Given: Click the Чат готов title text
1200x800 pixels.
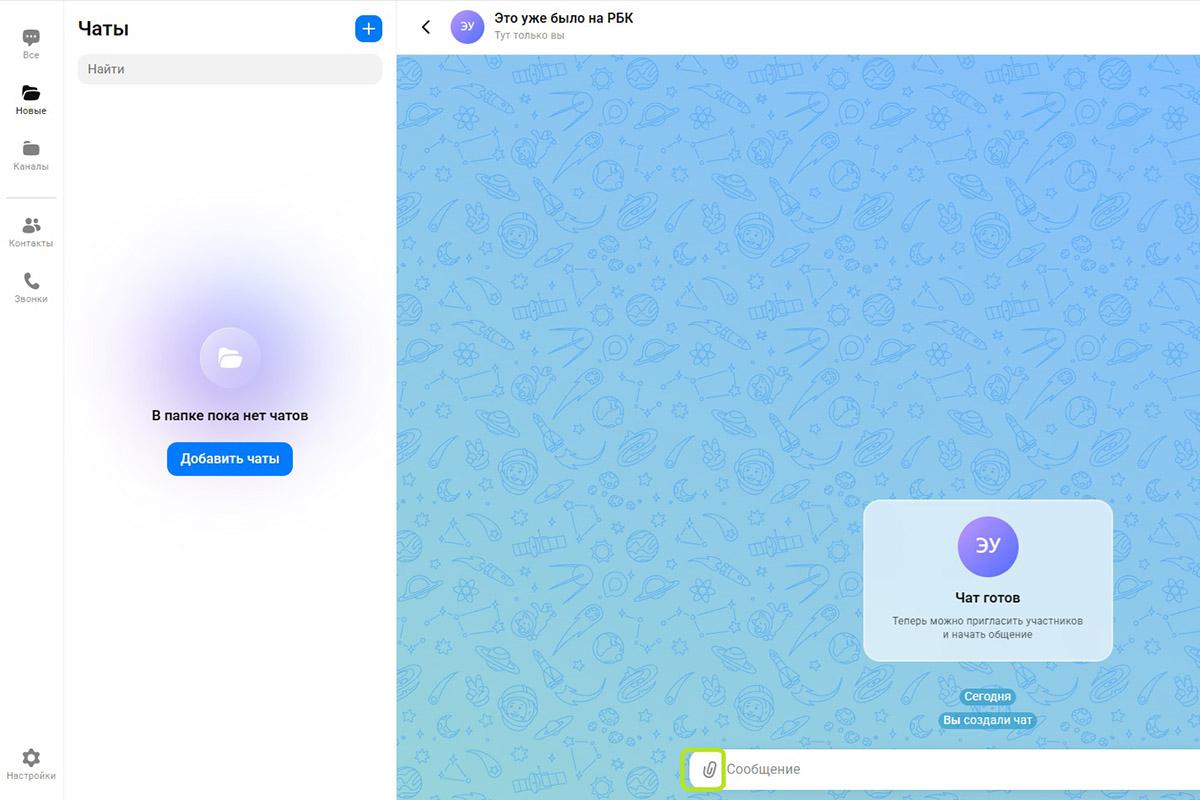Looking at the screenshot, I should click(988, 598).
